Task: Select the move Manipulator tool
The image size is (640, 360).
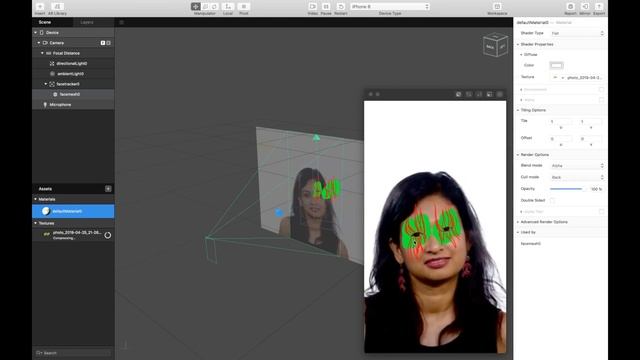Action: pyautogui.click(x=196, y=7)
